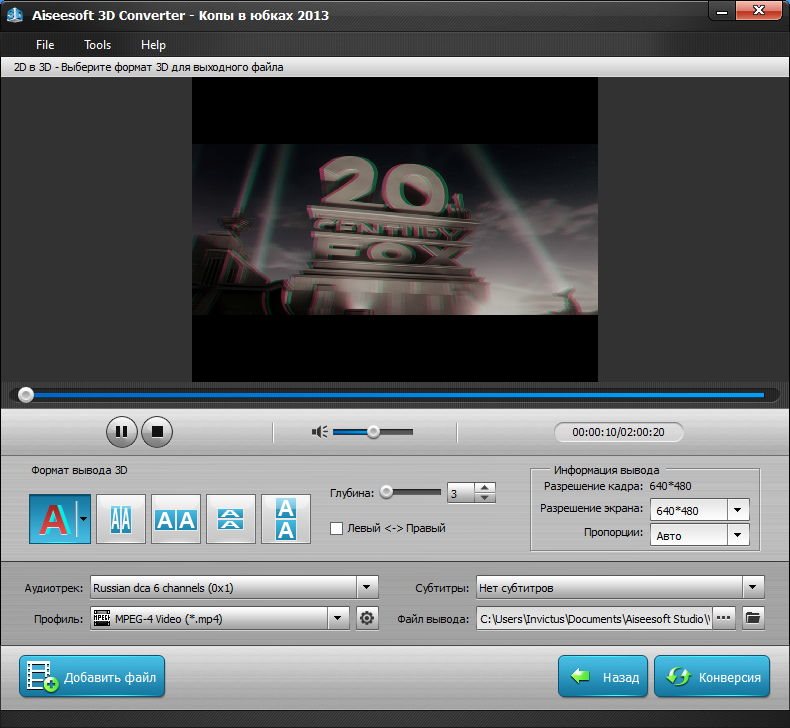Image resolution: width=790 pixels, height=728 pixels.
Task: Decrease depth value with down arrow
Action: 484,498
